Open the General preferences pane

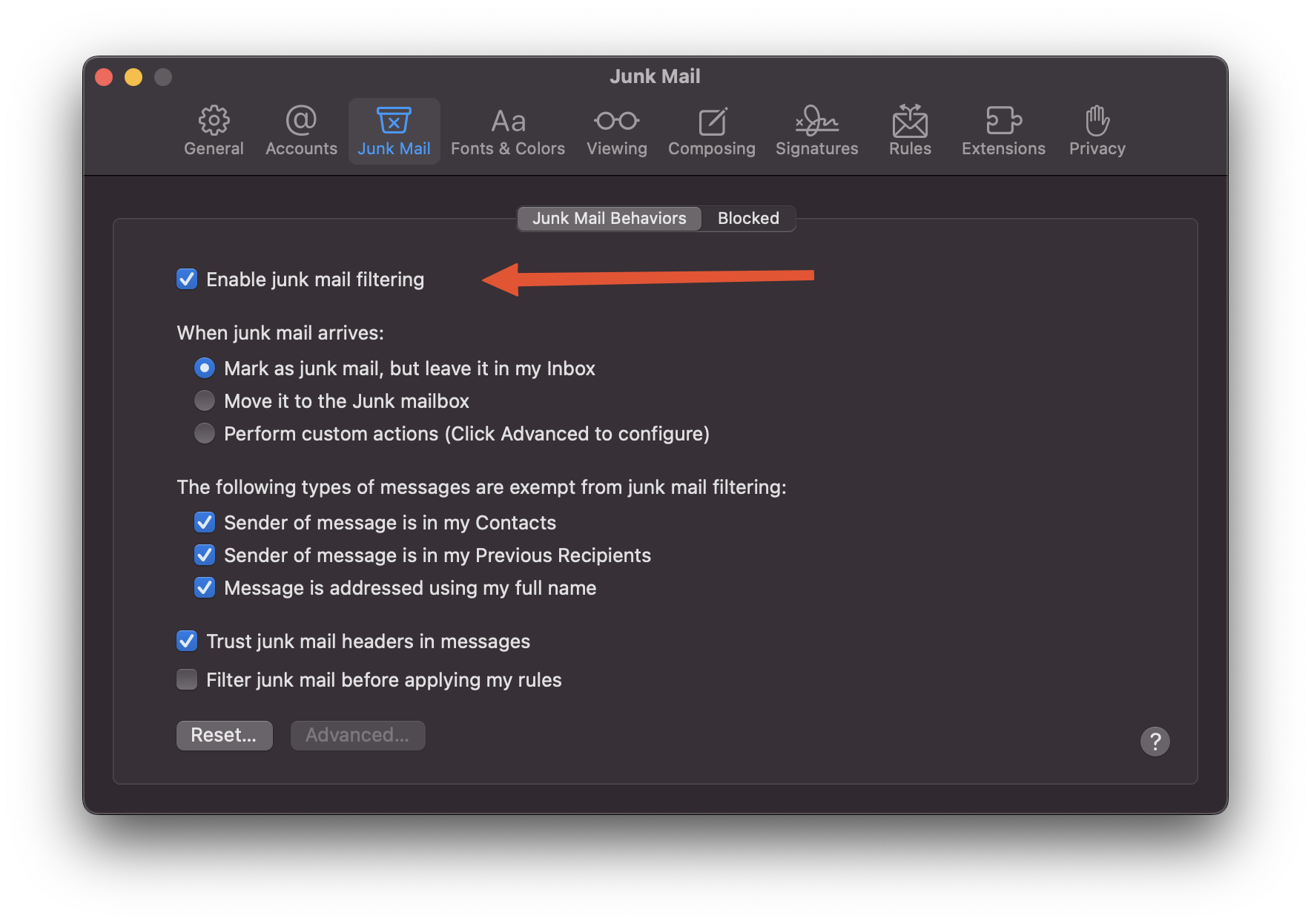[214, 131]
